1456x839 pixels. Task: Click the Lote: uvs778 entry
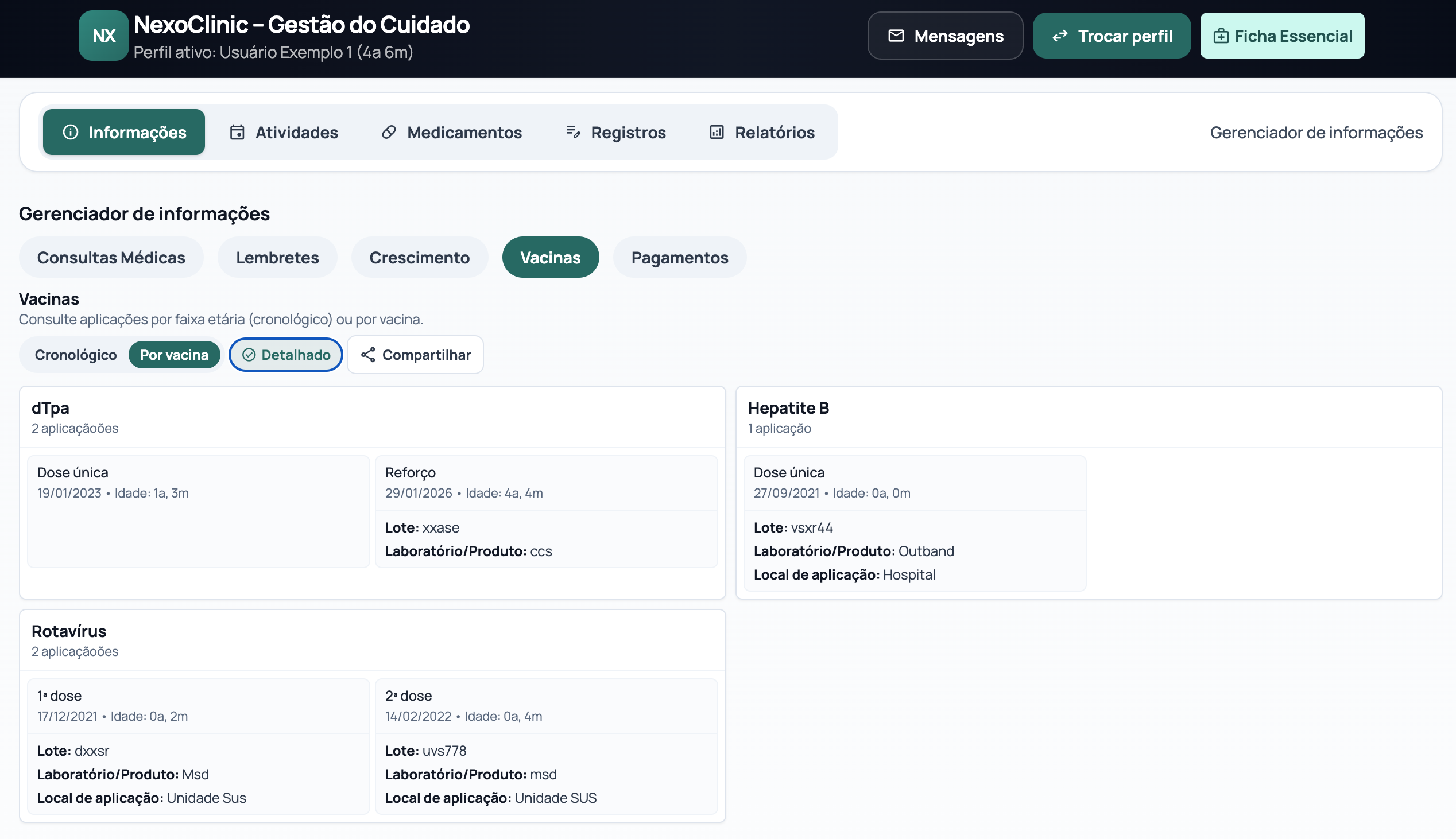[426, 751]
